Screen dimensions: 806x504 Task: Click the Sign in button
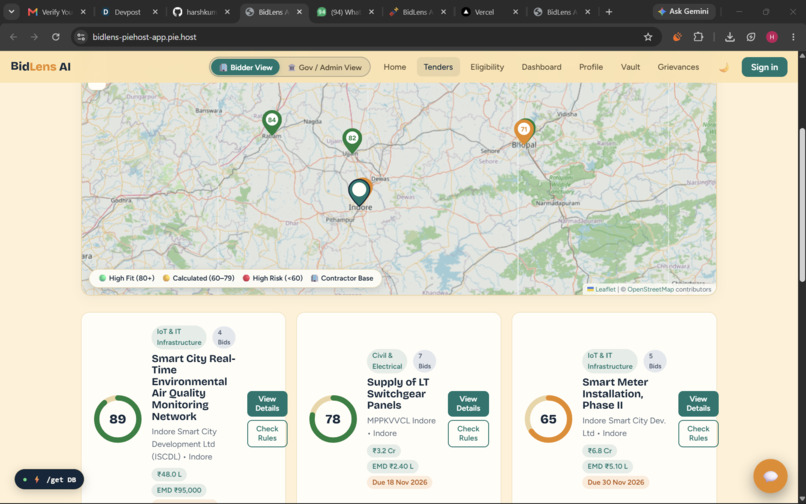coord(764,67)
